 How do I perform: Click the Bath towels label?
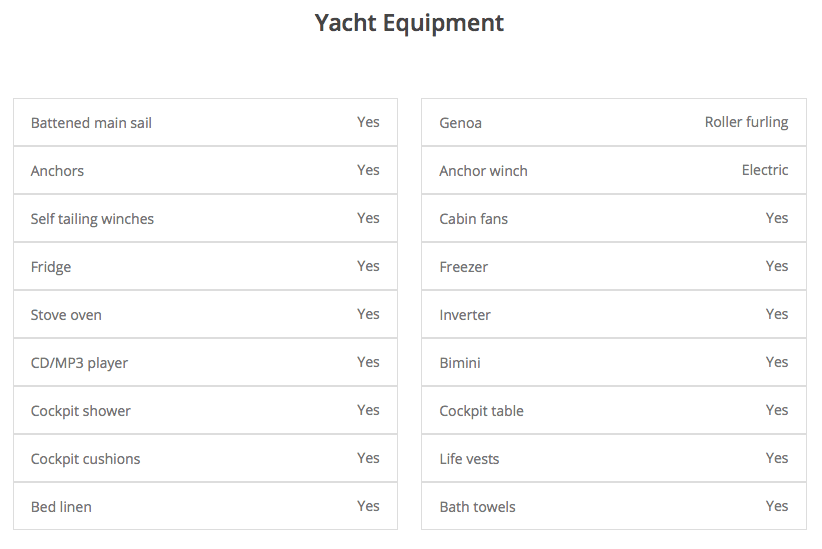tap(477, 507)
